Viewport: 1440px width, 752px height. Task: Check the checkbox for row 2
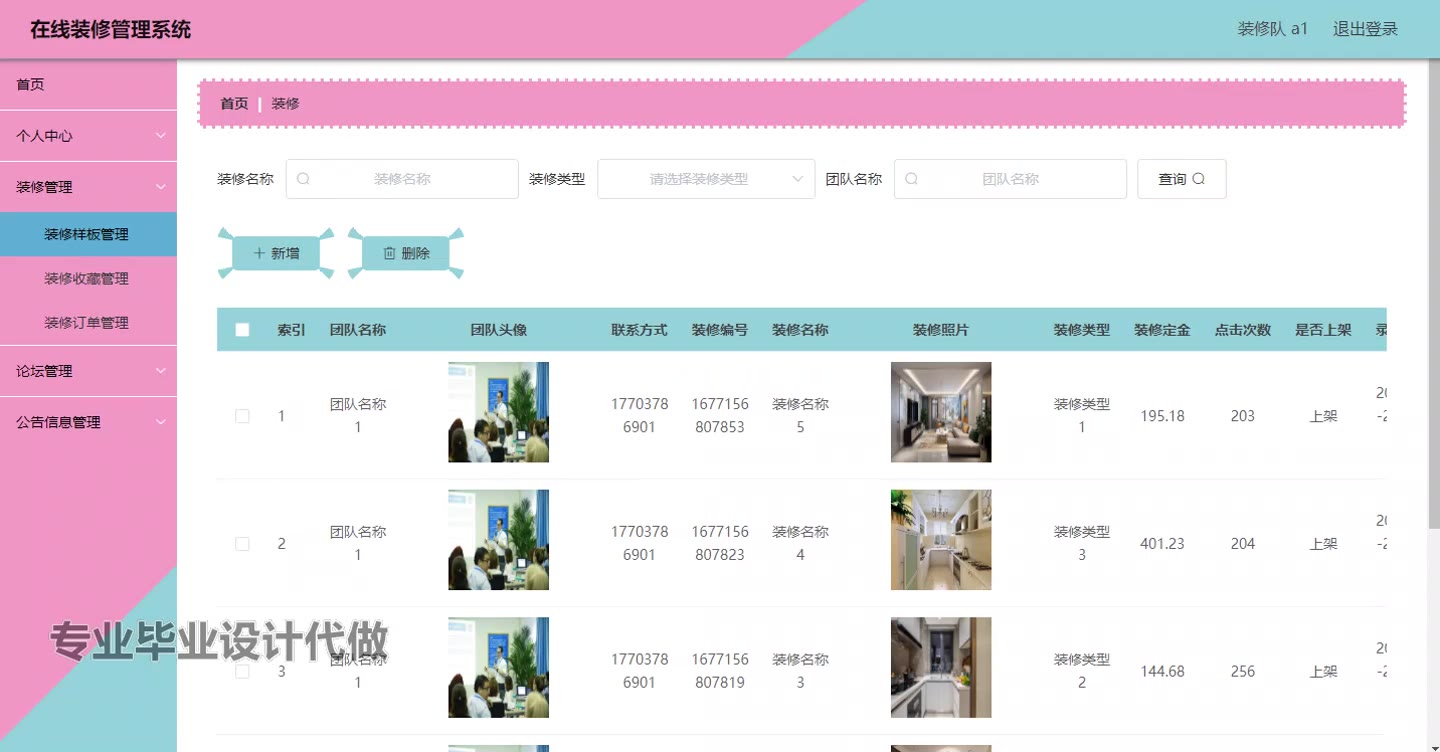pyautogui.click(x=242, y=544)
